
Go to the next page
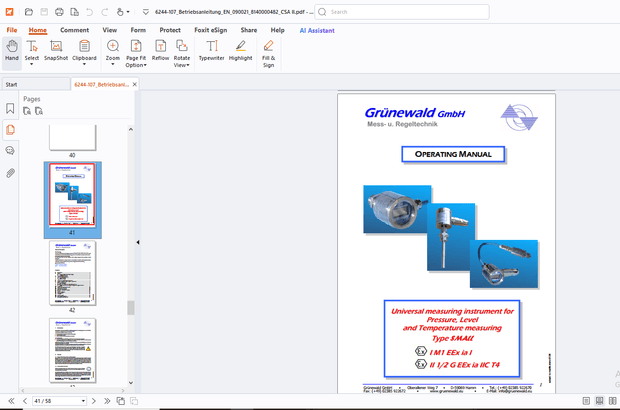pos(94,401)
